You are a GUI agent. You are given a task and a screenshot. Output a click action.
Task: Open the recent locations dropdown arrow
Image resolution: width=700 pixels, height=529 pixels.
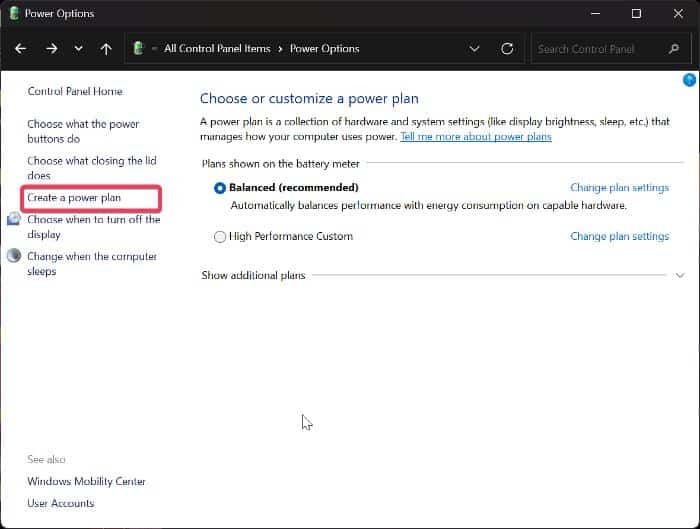click(78, 48)
